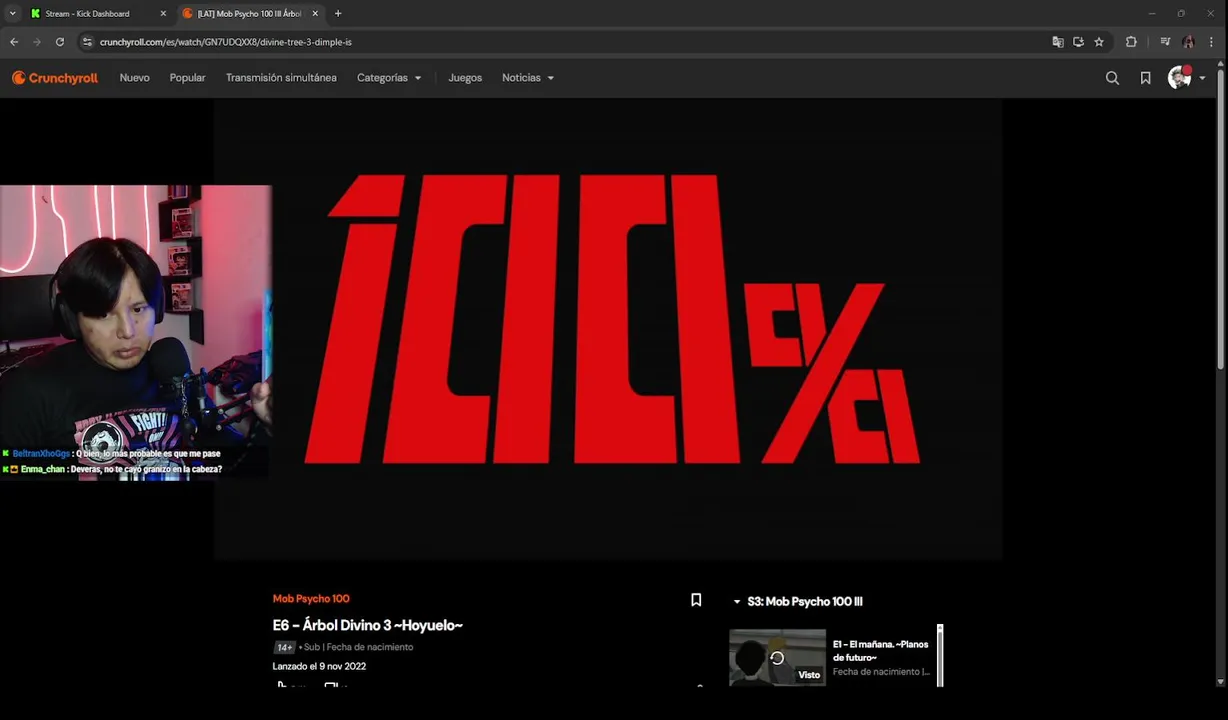Open the Crunchyroll home logo
The height and width of the screenshot is (720, 1228).
point(55,78)
